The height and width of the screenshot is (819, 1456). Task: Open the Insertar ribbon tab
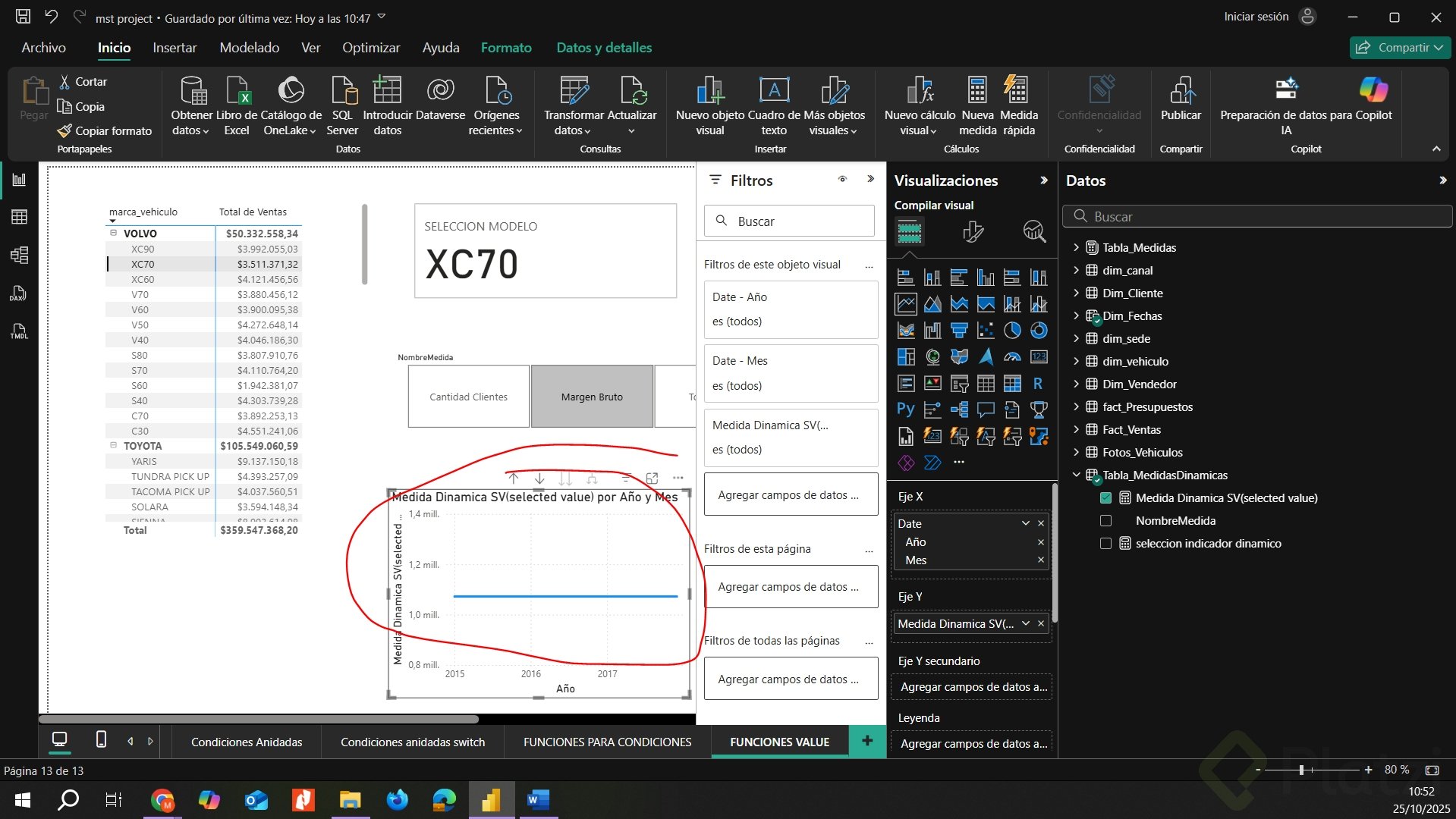pos(175,48)
